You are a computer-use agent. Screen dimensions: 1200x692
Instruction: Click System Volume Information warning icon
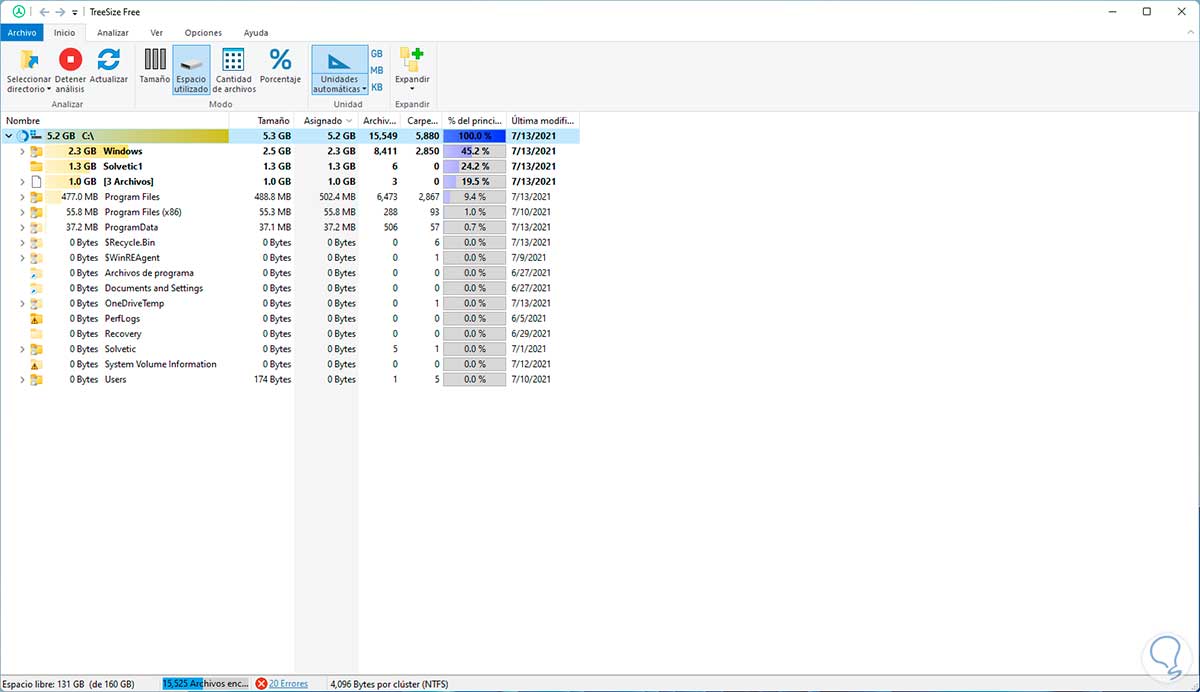pyautogui.click(x=36, y=364)
